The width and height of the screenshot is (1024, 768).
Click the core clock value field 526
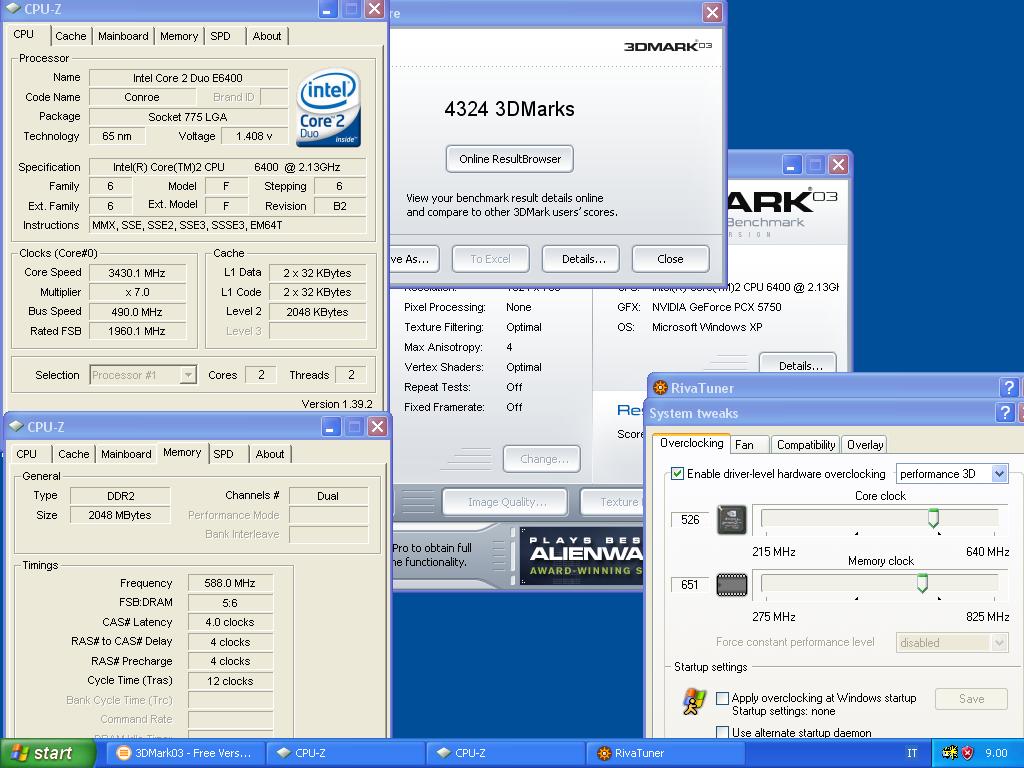tap(690, 520)
